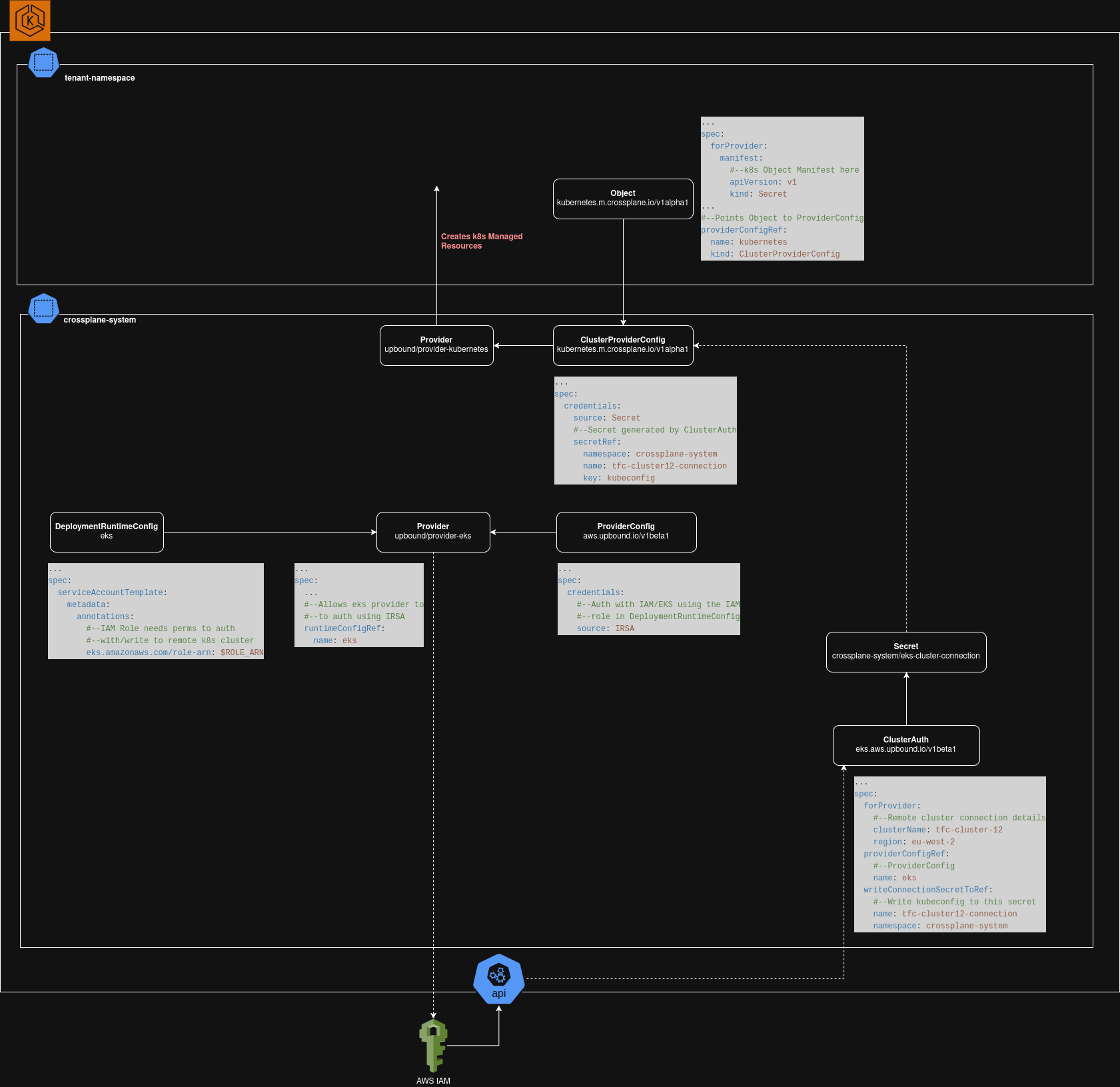The height and width of the screenshot is (1087, 1120).
Task: Select the serviceAccountTemplate YAML code block
Action: point(156,611)
